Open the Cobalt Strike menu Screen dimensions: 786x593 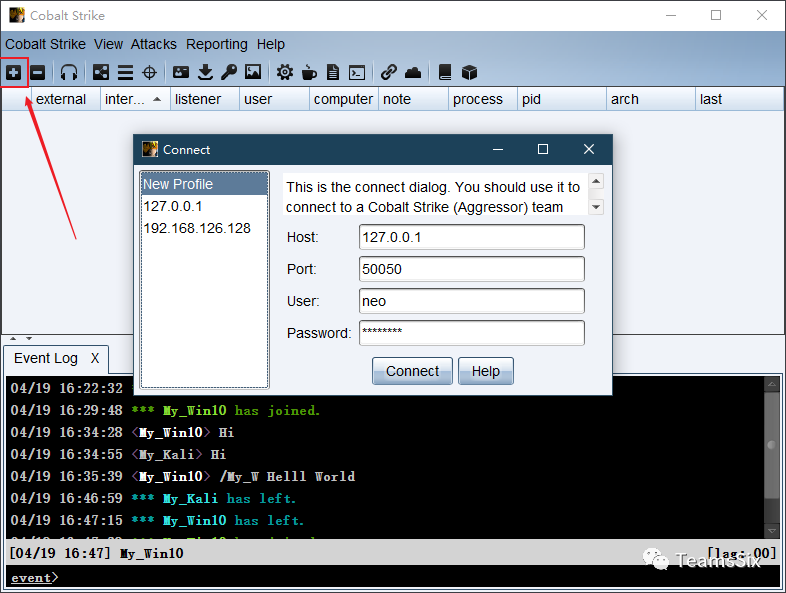pos(46,44)
